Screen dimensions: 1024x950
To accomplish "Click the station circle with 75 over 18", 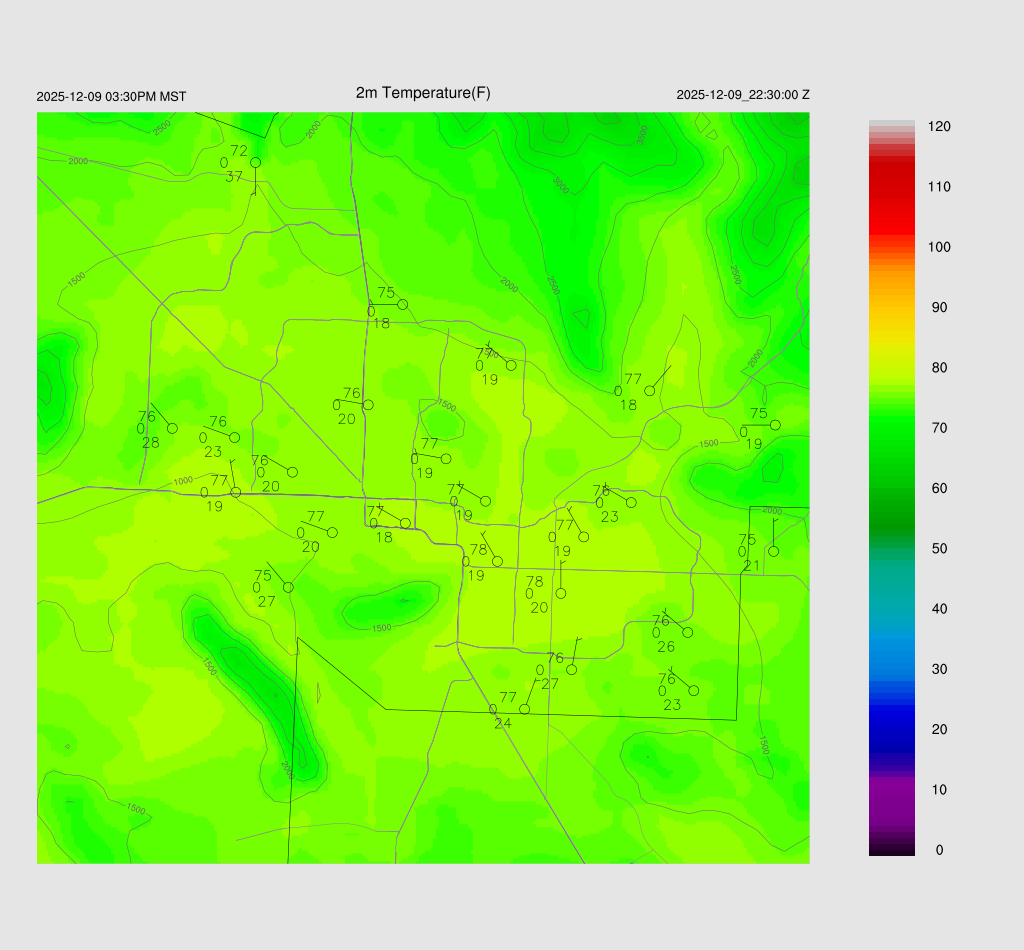I will pos(402,304).
